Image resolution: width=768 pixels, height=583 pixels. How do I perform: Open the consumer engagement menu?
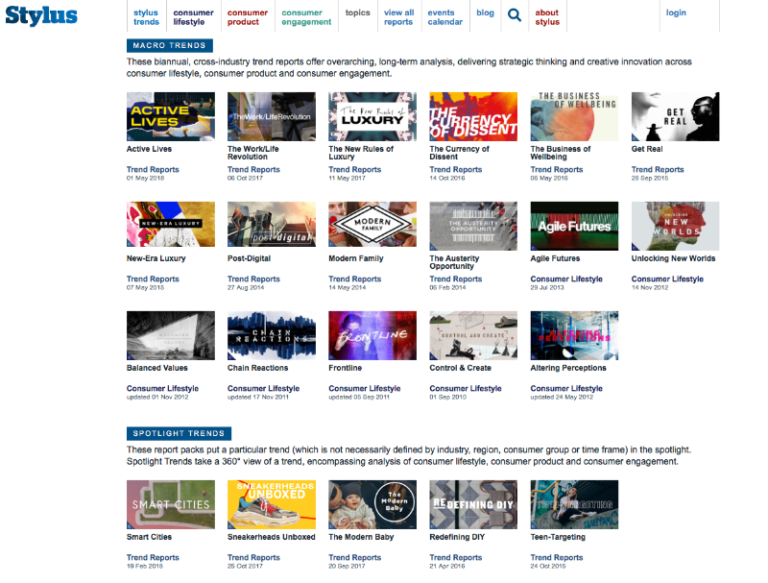tap(306, 17)
